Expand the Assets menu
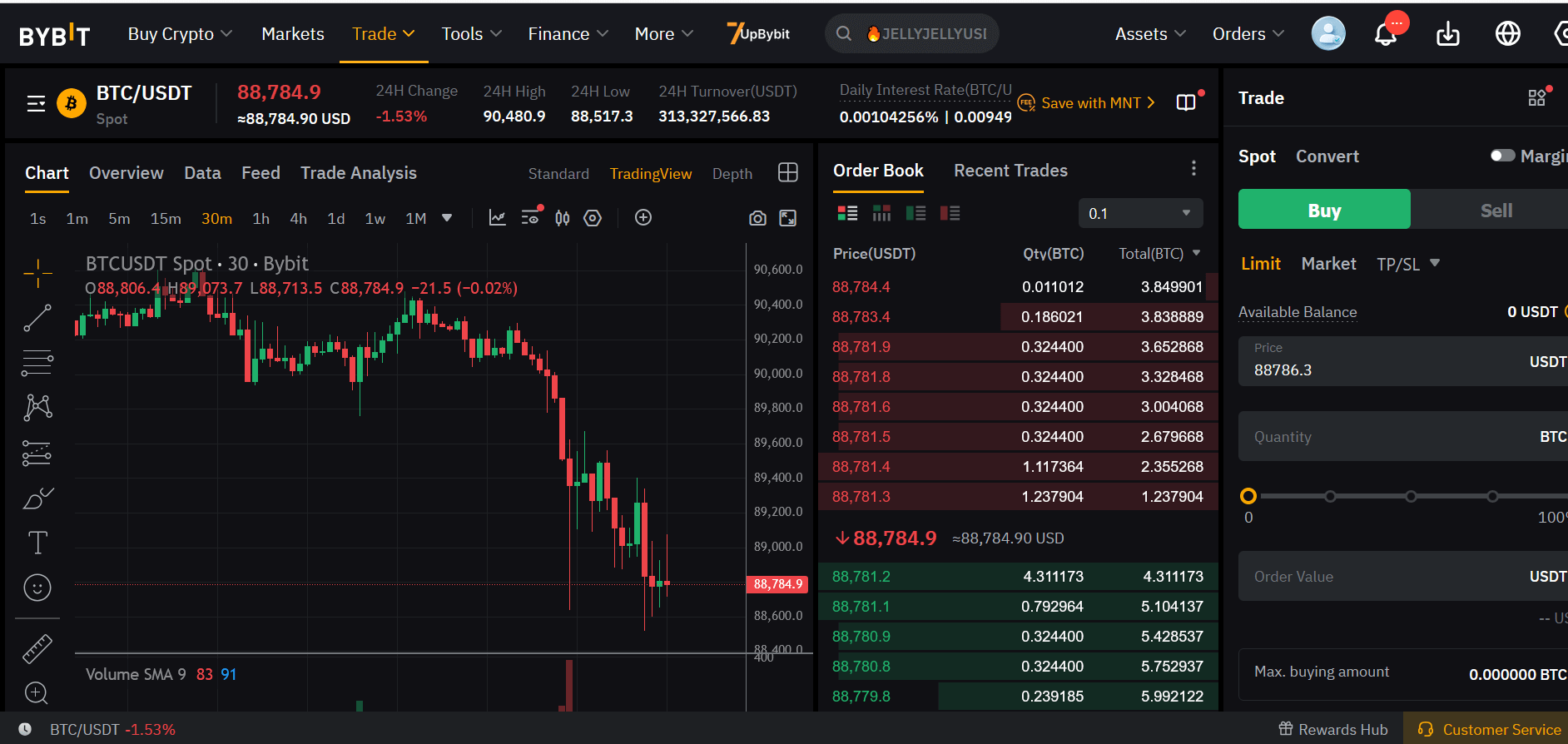Screen dimensions: 1568x744 [1149, 34]
